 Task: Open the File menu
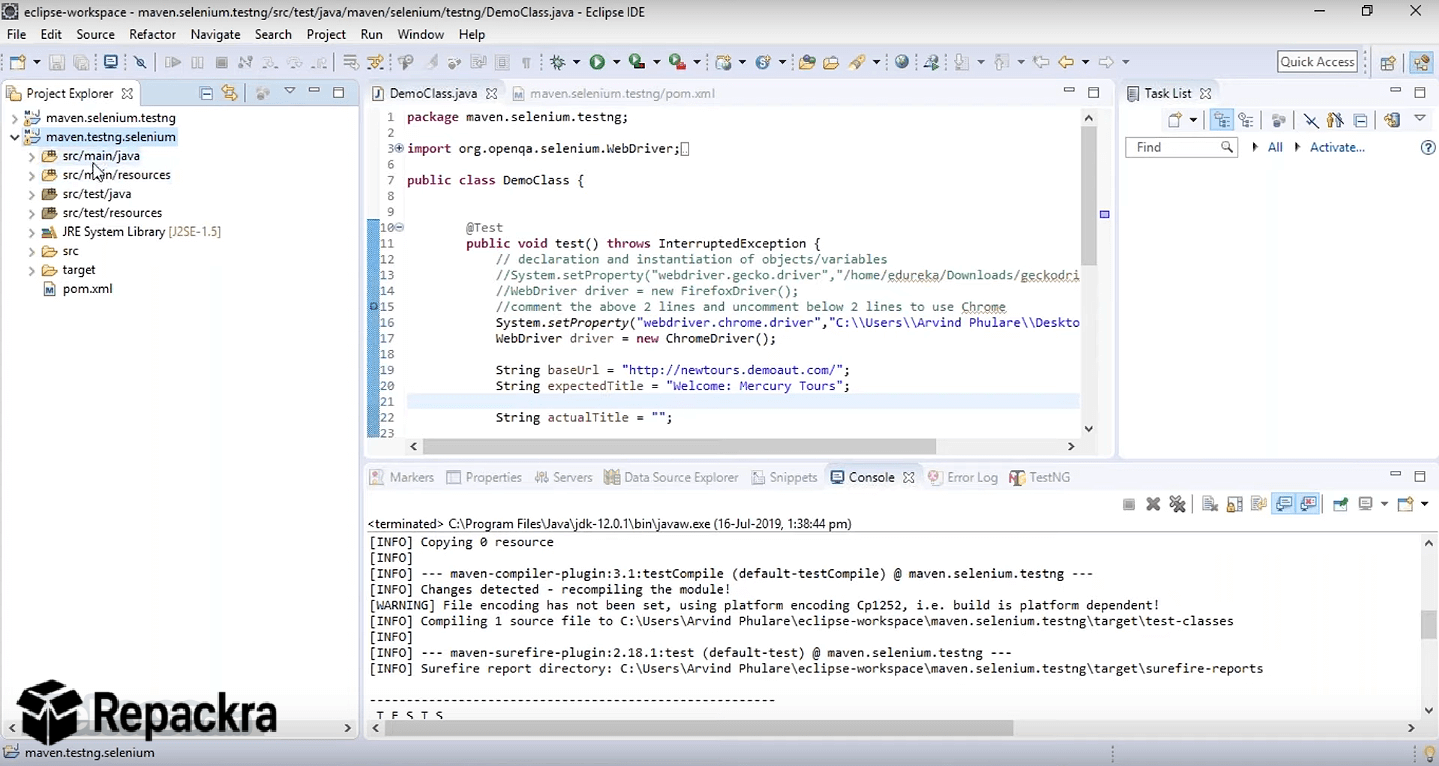click(x=16, y=34)
